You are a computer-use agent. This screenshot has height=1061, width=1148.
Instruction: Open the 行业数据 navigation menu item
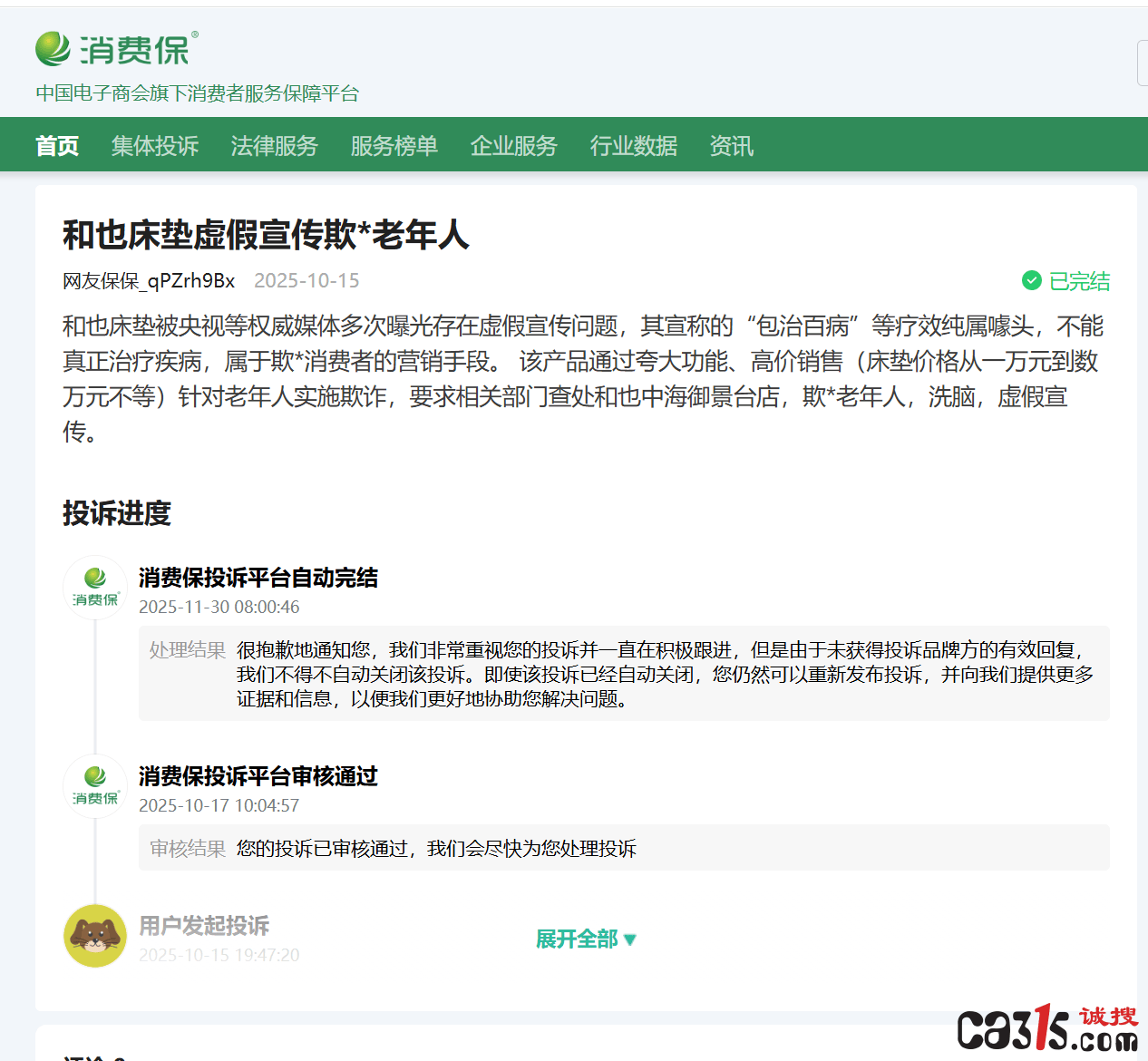point(634,146)
